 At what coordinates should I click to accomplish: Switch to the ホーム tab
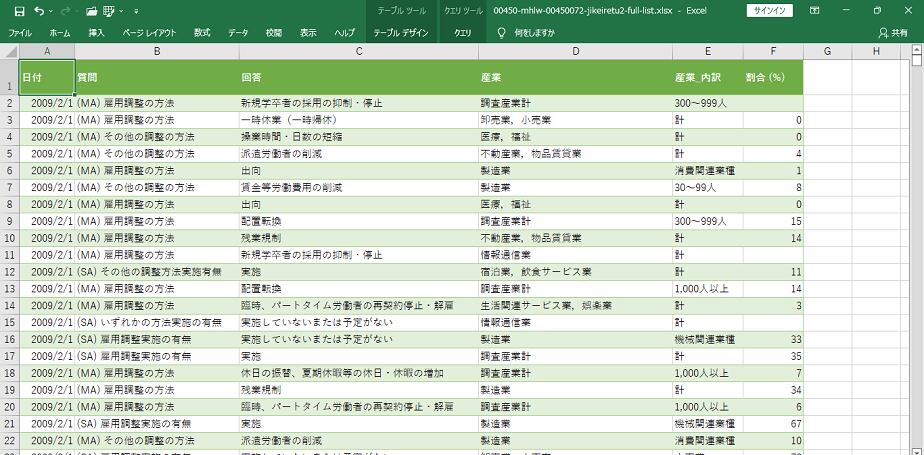point(60,33)
